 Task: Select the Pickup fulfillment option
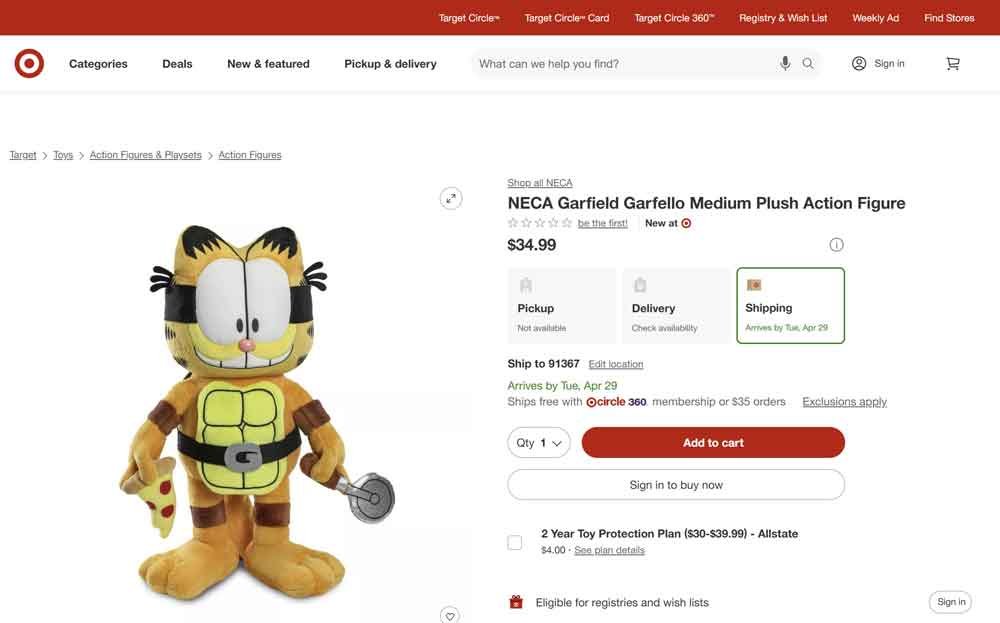561,304
